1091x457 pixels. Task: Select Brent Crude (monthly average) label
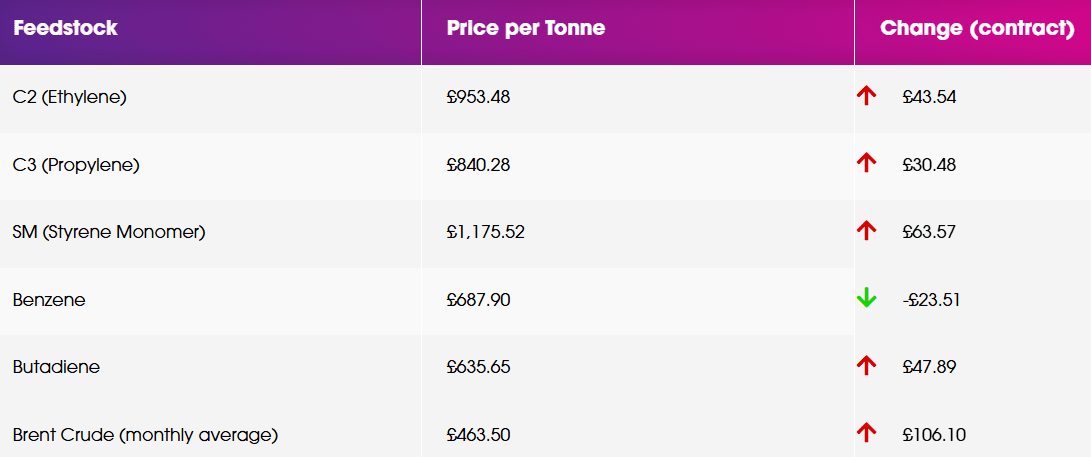[145, 435]
